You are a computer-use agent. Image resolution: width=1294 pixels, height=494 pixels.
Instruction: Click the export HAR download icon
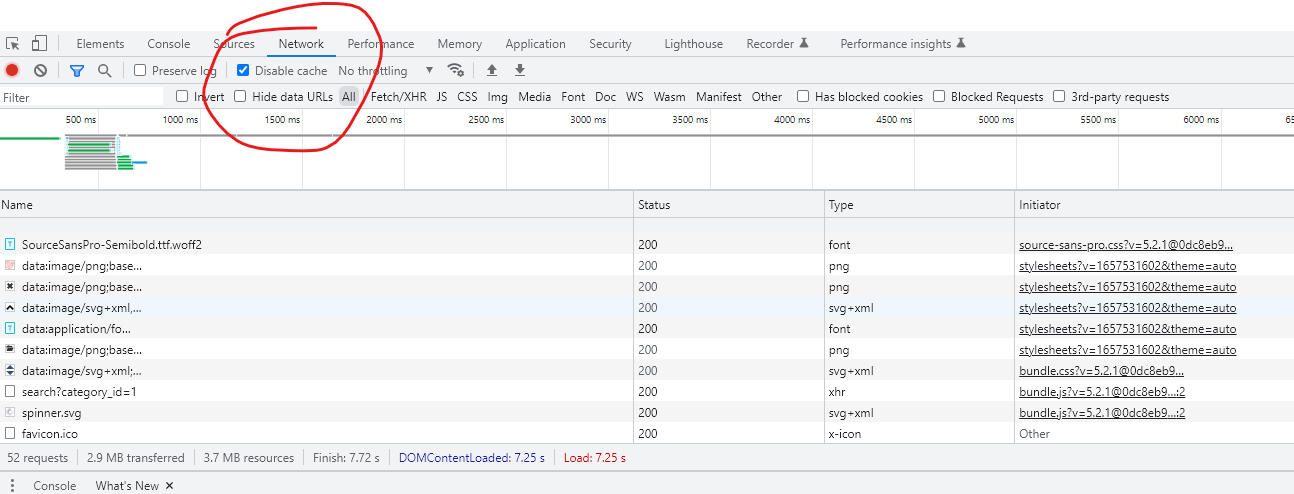pos(519,71)
